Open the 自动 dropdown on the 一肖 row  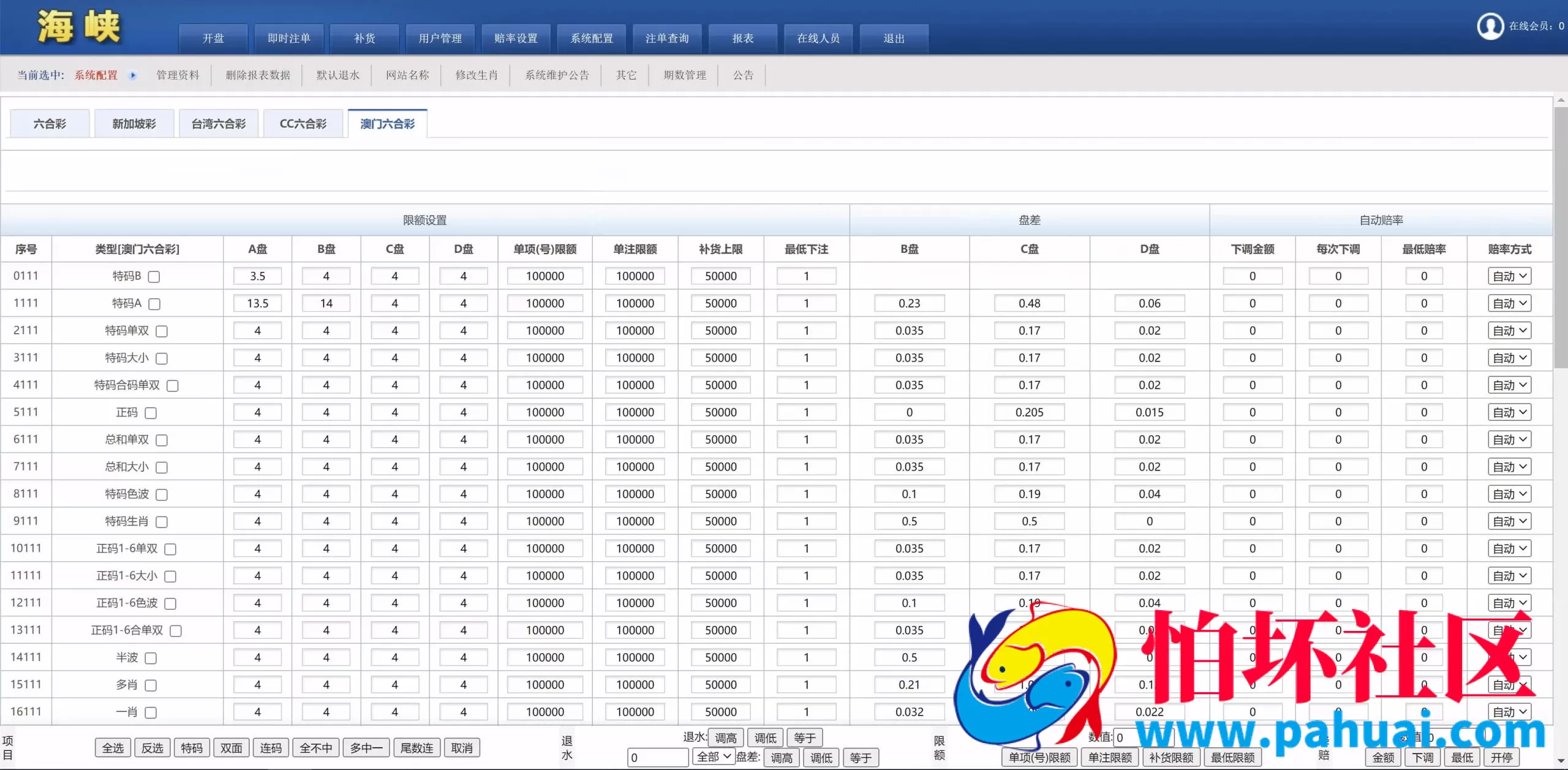(1509, 711)
